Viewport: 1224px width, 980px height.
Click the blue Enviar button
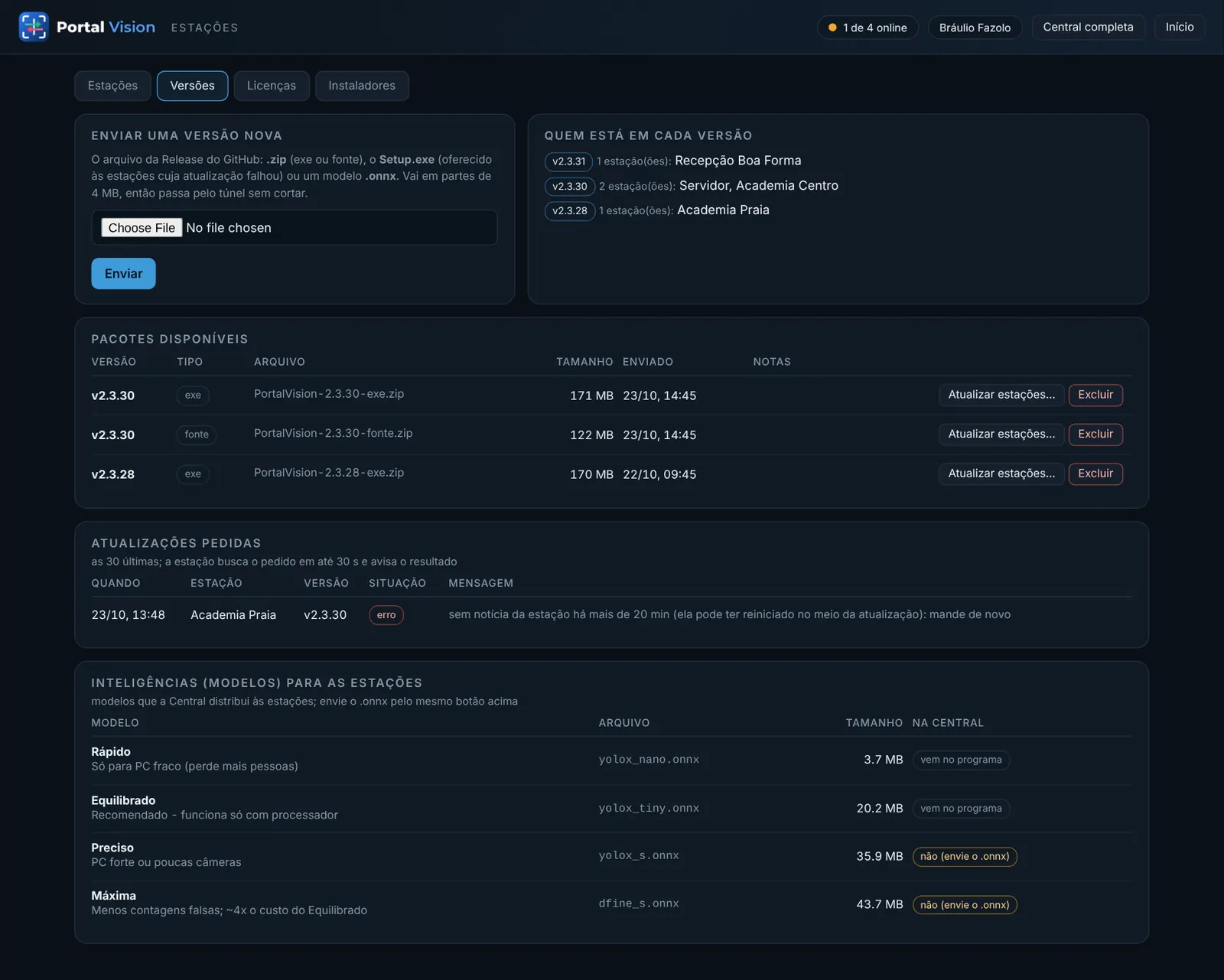click(x=123, y=274)
